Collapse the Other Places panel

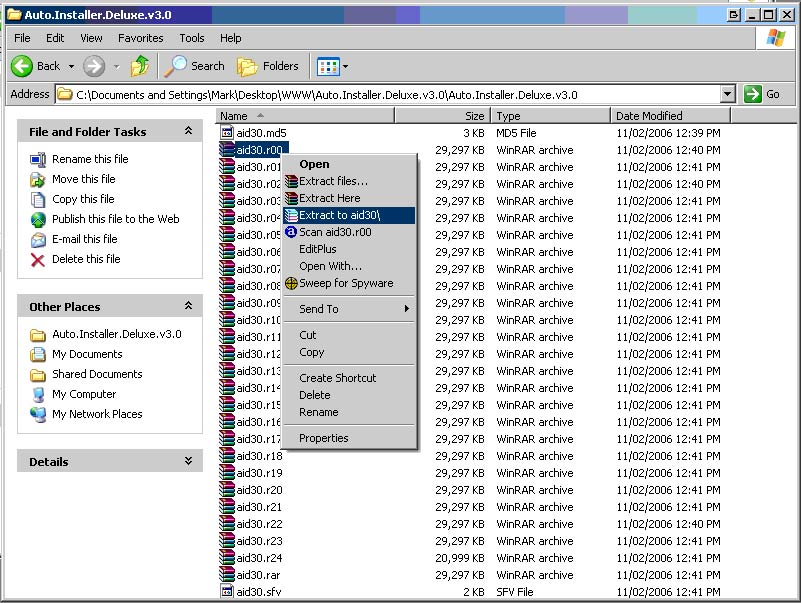pos(188,306)
